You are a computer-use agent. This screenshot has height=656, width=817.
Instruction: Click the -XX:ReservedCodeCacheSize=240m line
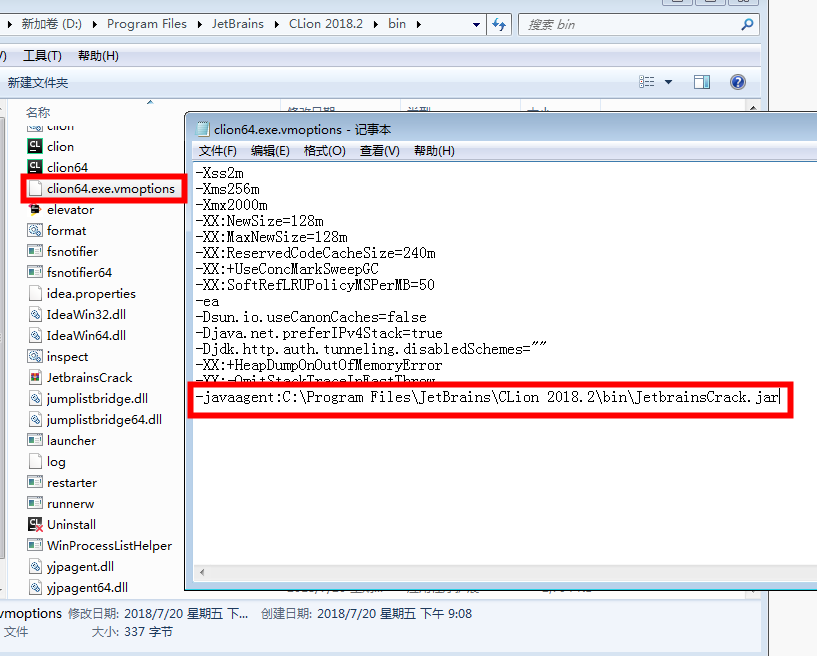[x=316, y=253]
